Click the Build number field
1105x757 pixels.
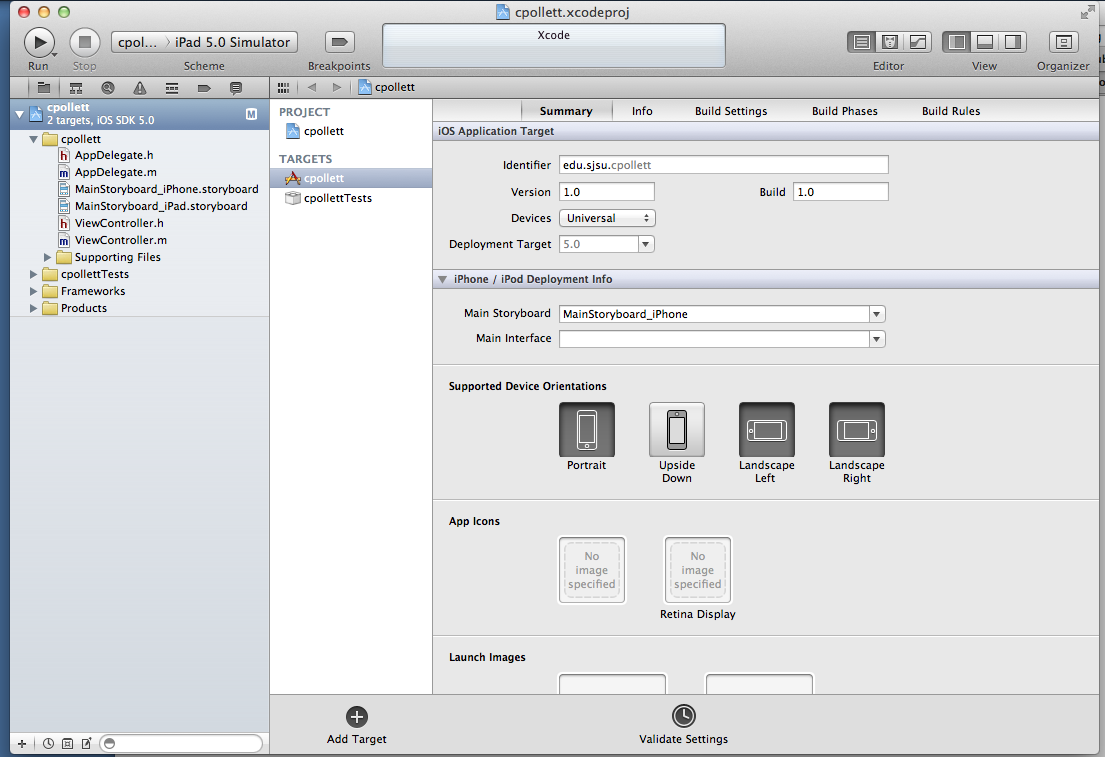[x=841, y=192]
